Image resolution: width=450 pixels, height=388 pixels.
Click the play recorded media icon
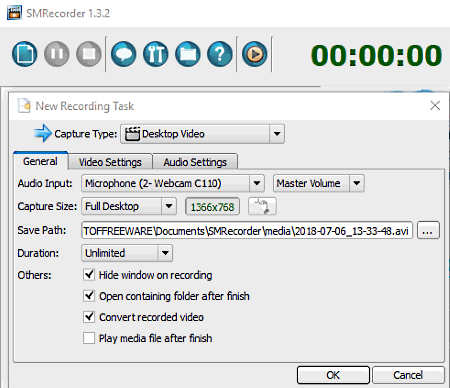[x=255, y=54]
